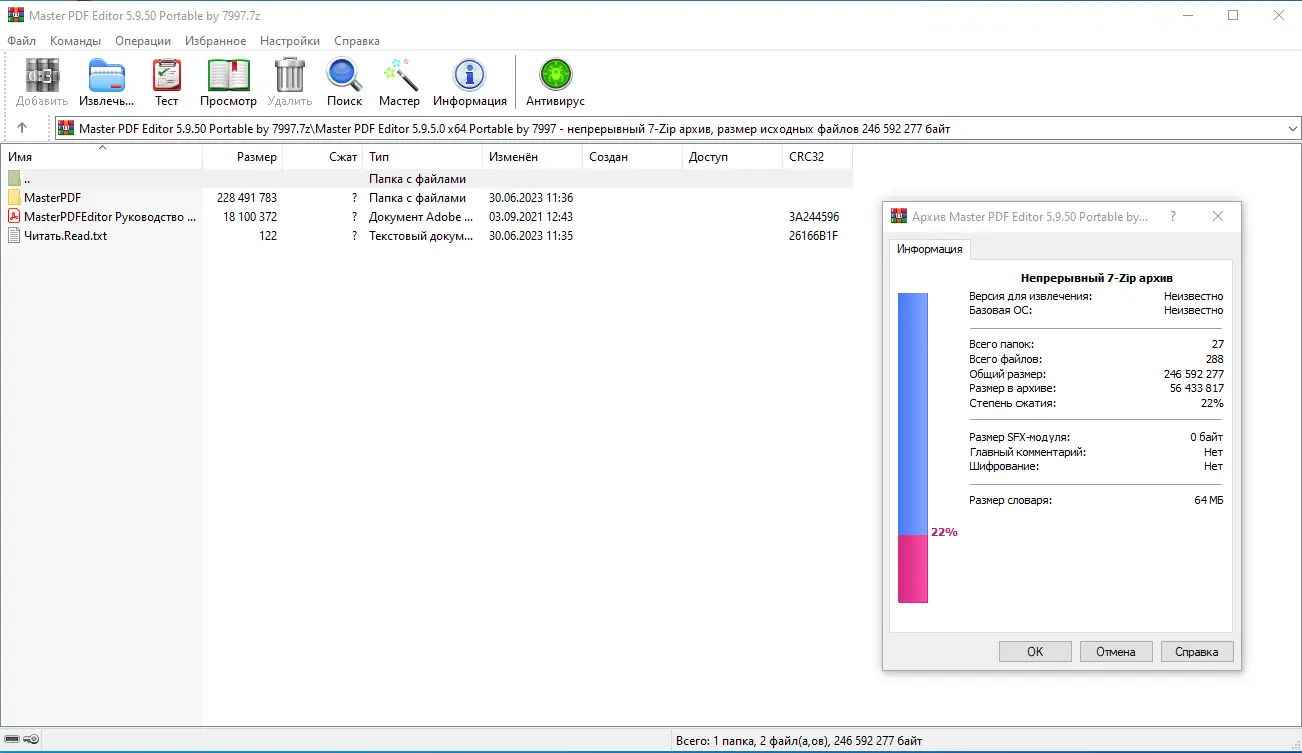The width and height of the screenshot is (1302, 753).
Task: Open the Информация archive info icon
Action: 469,80
